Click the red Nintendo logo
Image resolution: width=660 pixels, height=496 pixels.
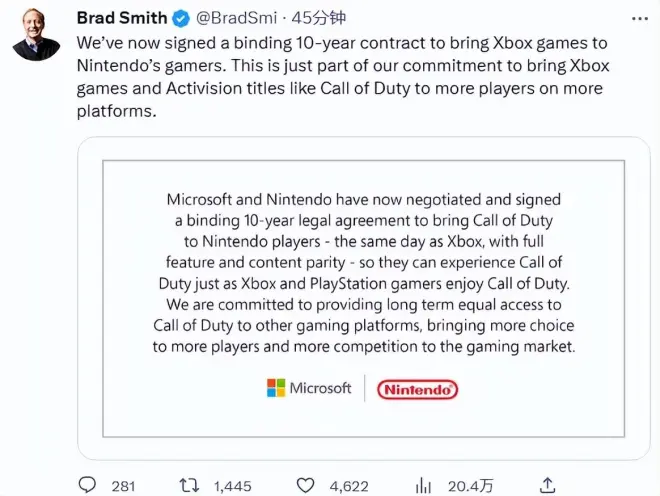(418, 389)
